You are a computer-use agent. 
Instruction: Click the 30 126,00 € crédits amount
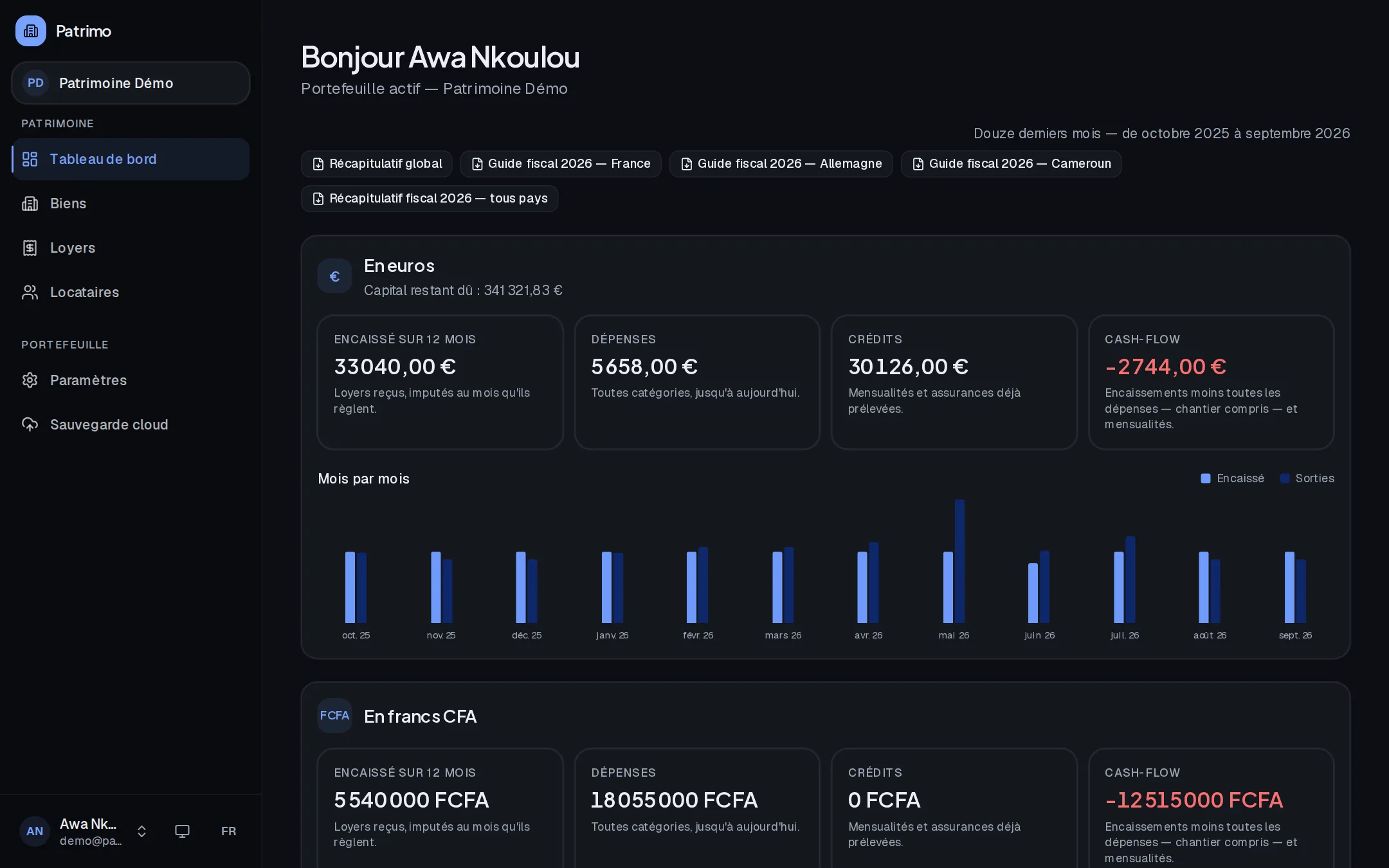[908, 366]
